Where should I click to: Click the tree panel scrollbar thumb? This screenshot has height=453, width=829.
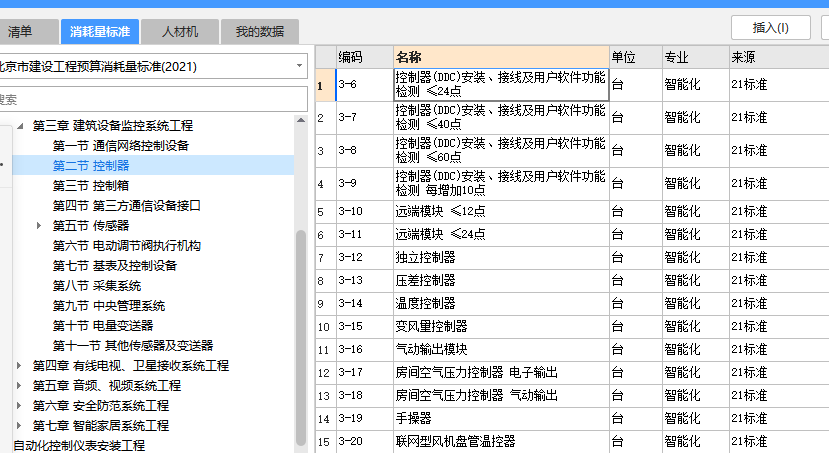pos(301,338)
